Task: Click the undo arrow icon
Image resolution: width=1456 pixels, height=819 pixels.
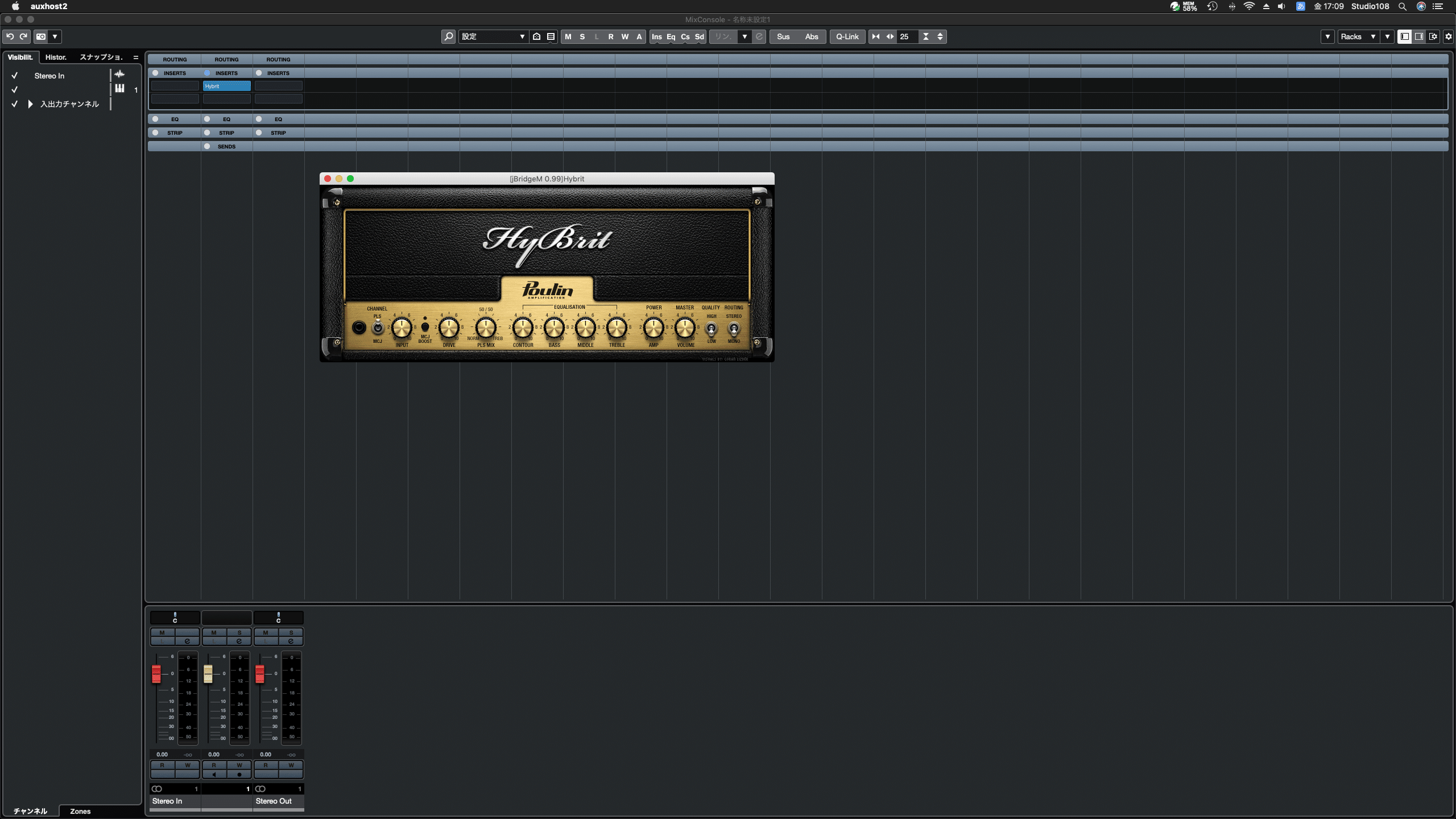Action: pyautogui.click(x=10, y=36)
